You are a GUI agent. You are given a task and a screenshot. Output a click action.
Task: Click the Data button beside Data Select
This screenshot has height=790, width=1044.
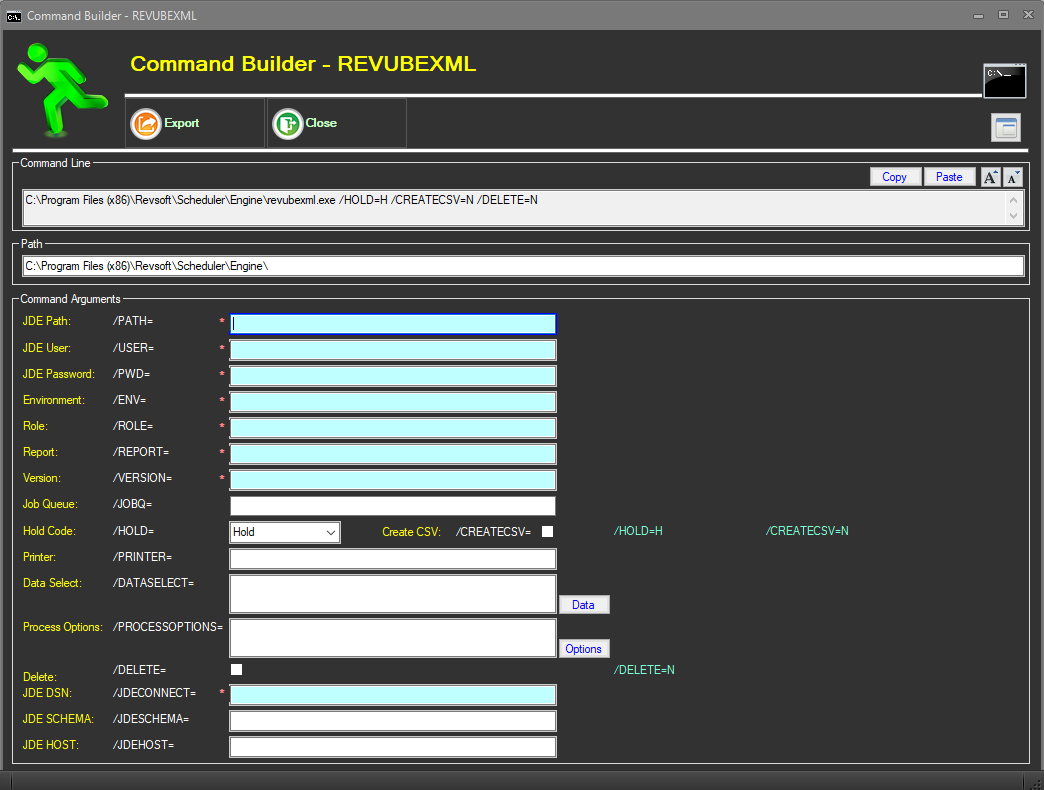[x=583, y=604]
